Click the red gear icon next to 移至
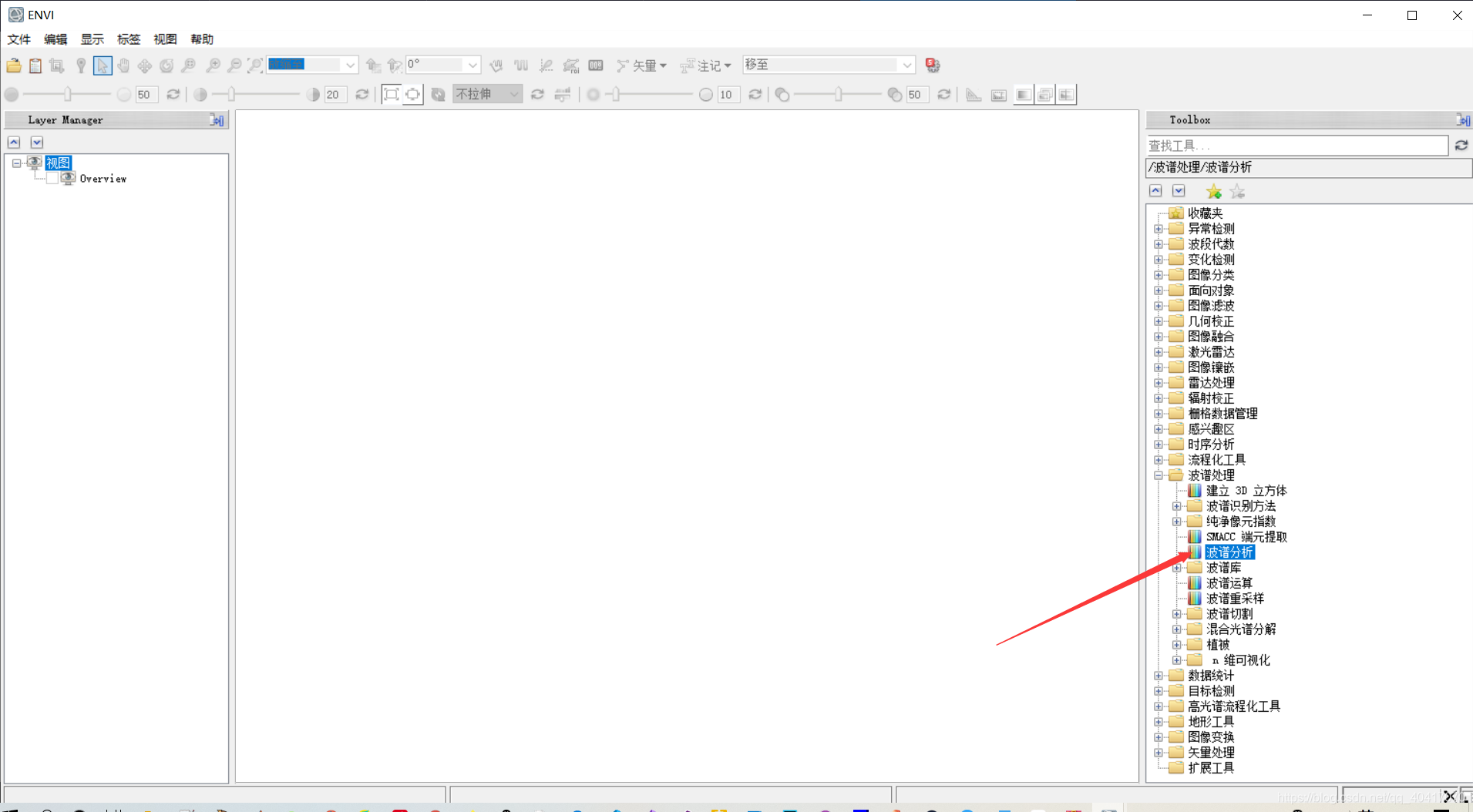 (x=933, y=65)
